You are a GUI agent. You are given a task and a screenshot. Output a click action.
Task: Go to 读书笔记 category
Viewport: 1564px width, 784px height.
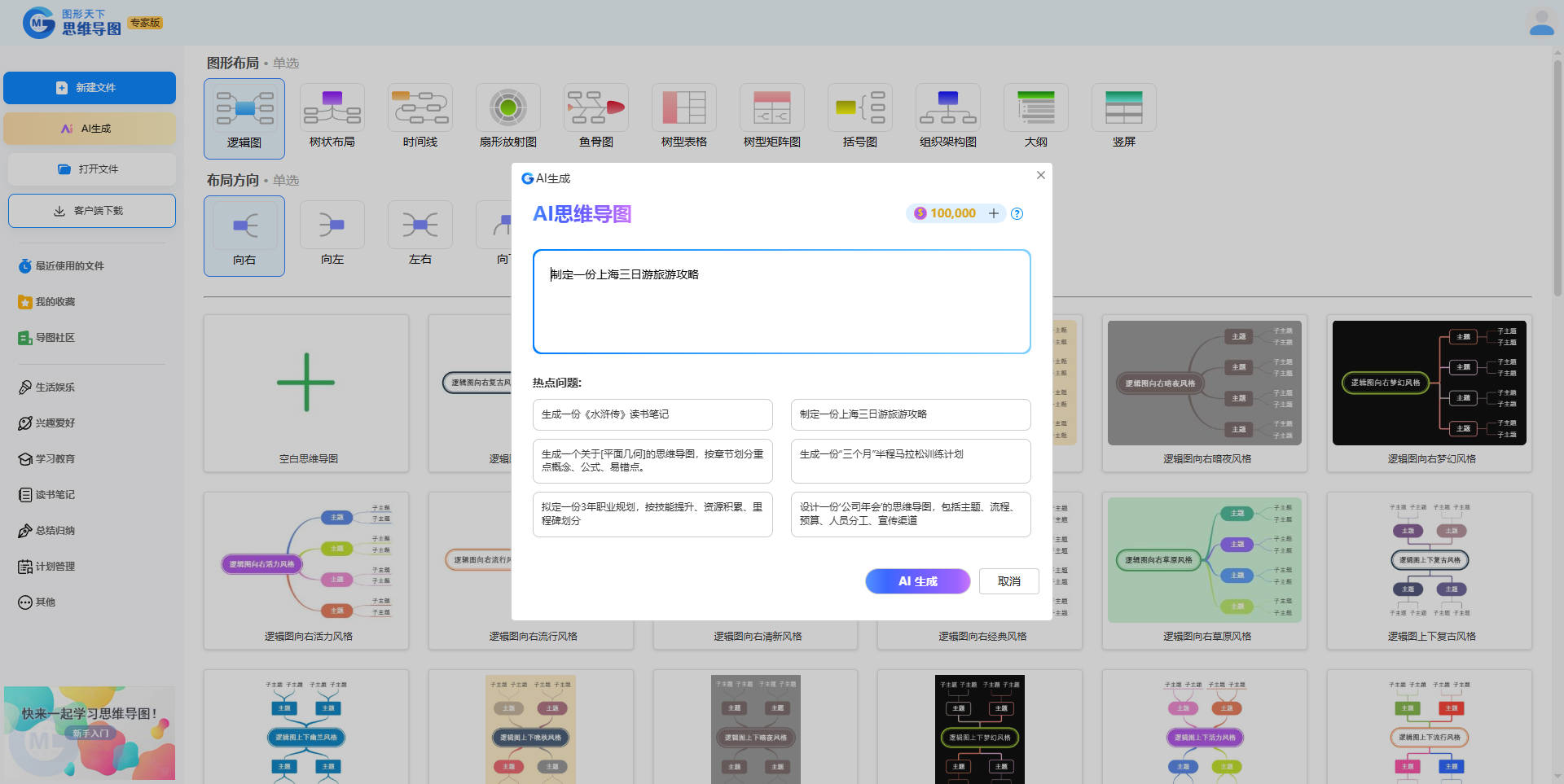[x=55, y=495]
